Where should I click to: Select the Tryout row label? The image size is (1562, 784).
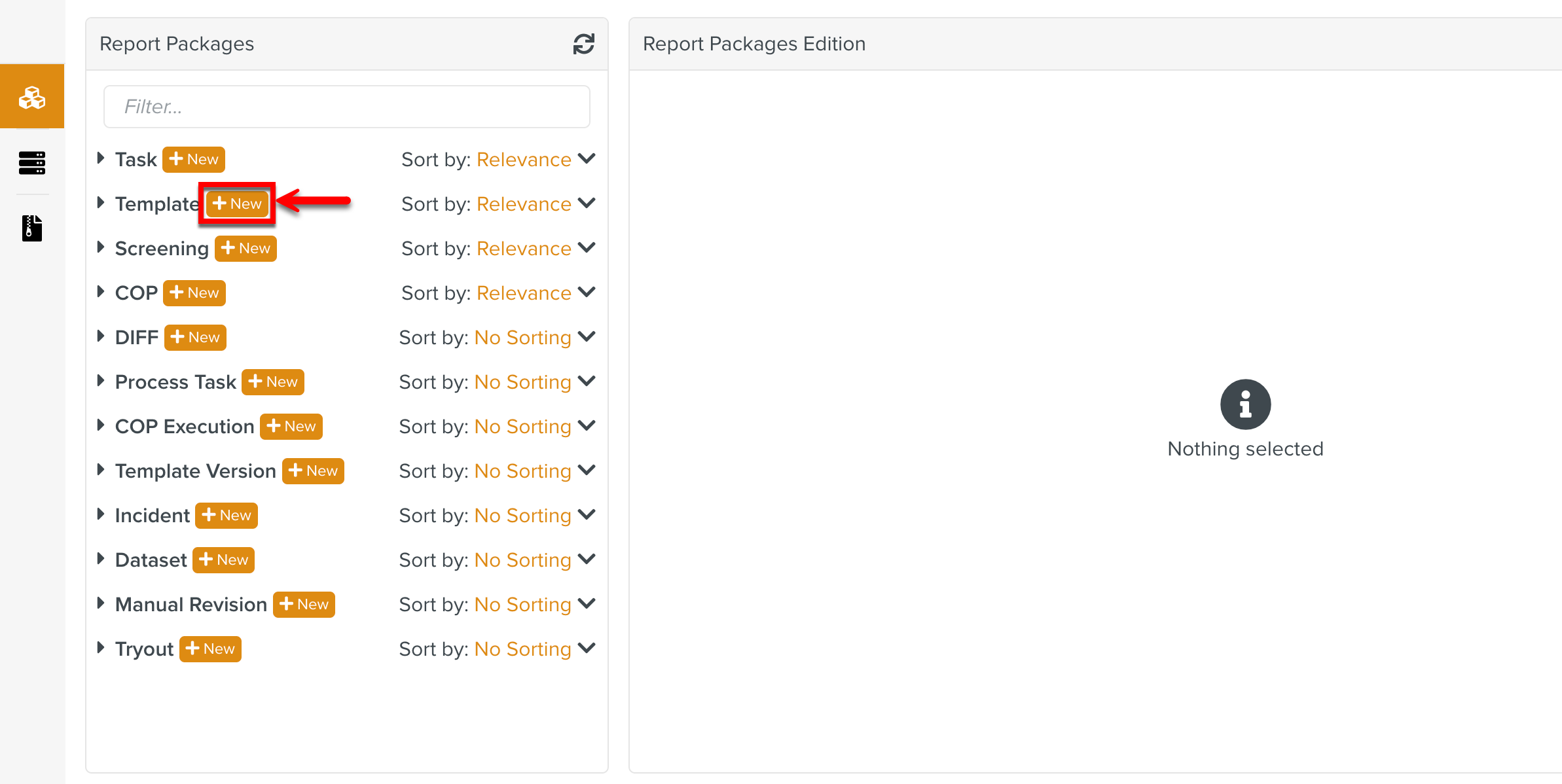[x=145, y=649]
